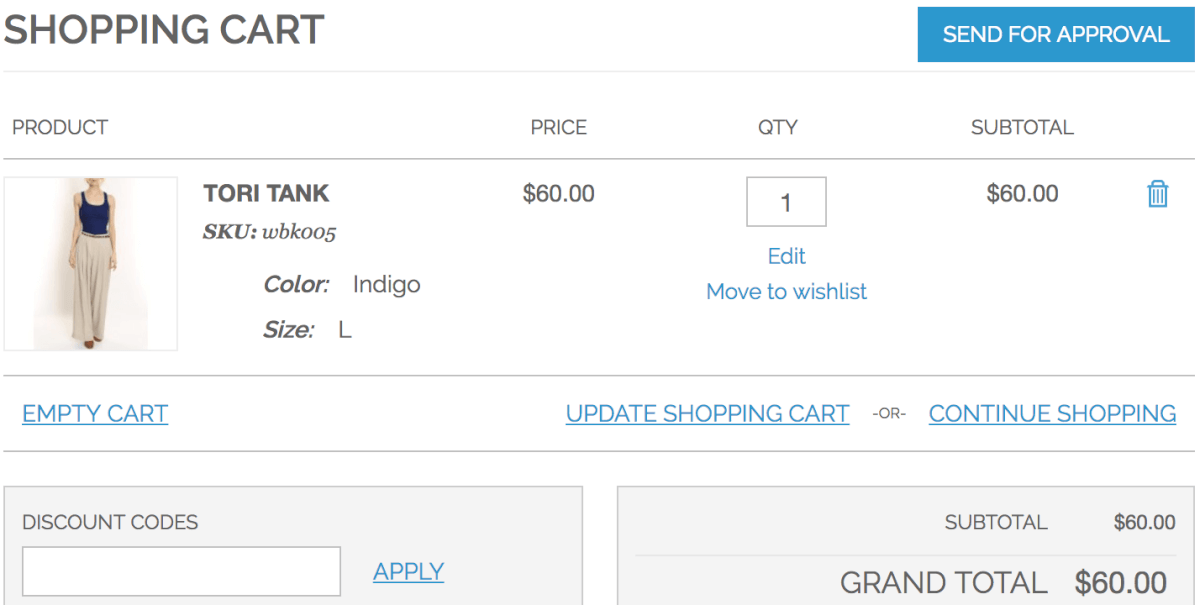This screenshot has width=1200, height=605.
Task: Empty the cart
Action: coord(95,414)
